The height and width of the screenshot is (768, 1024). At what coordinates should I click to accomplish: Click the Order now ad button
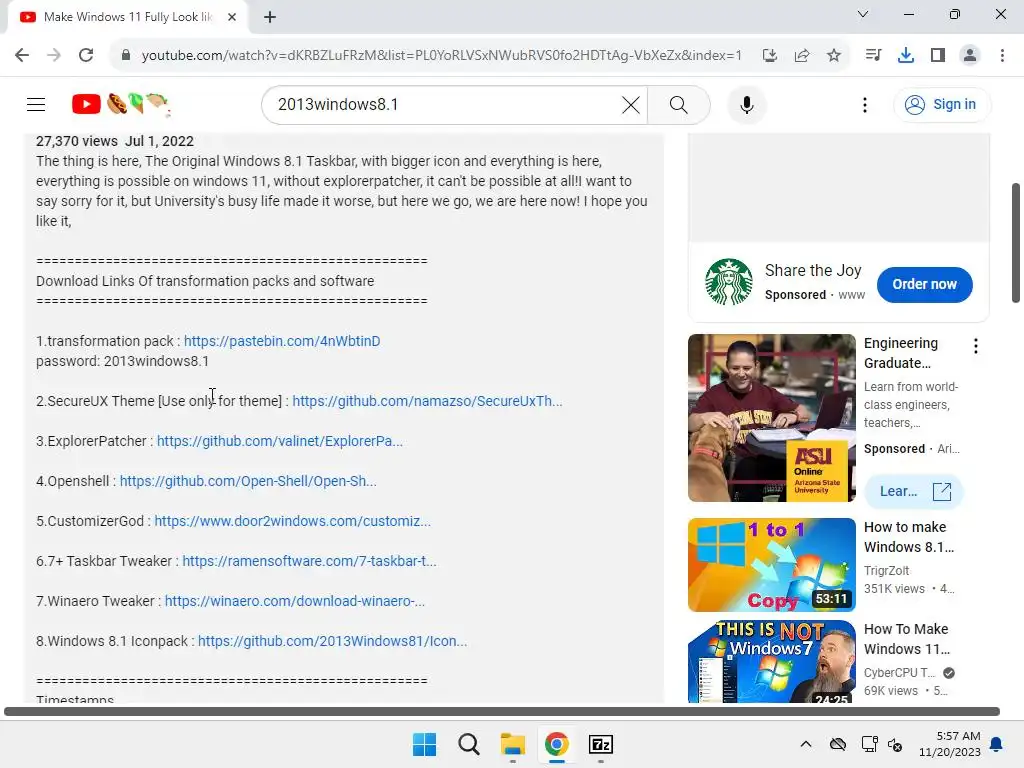(924, 284)
